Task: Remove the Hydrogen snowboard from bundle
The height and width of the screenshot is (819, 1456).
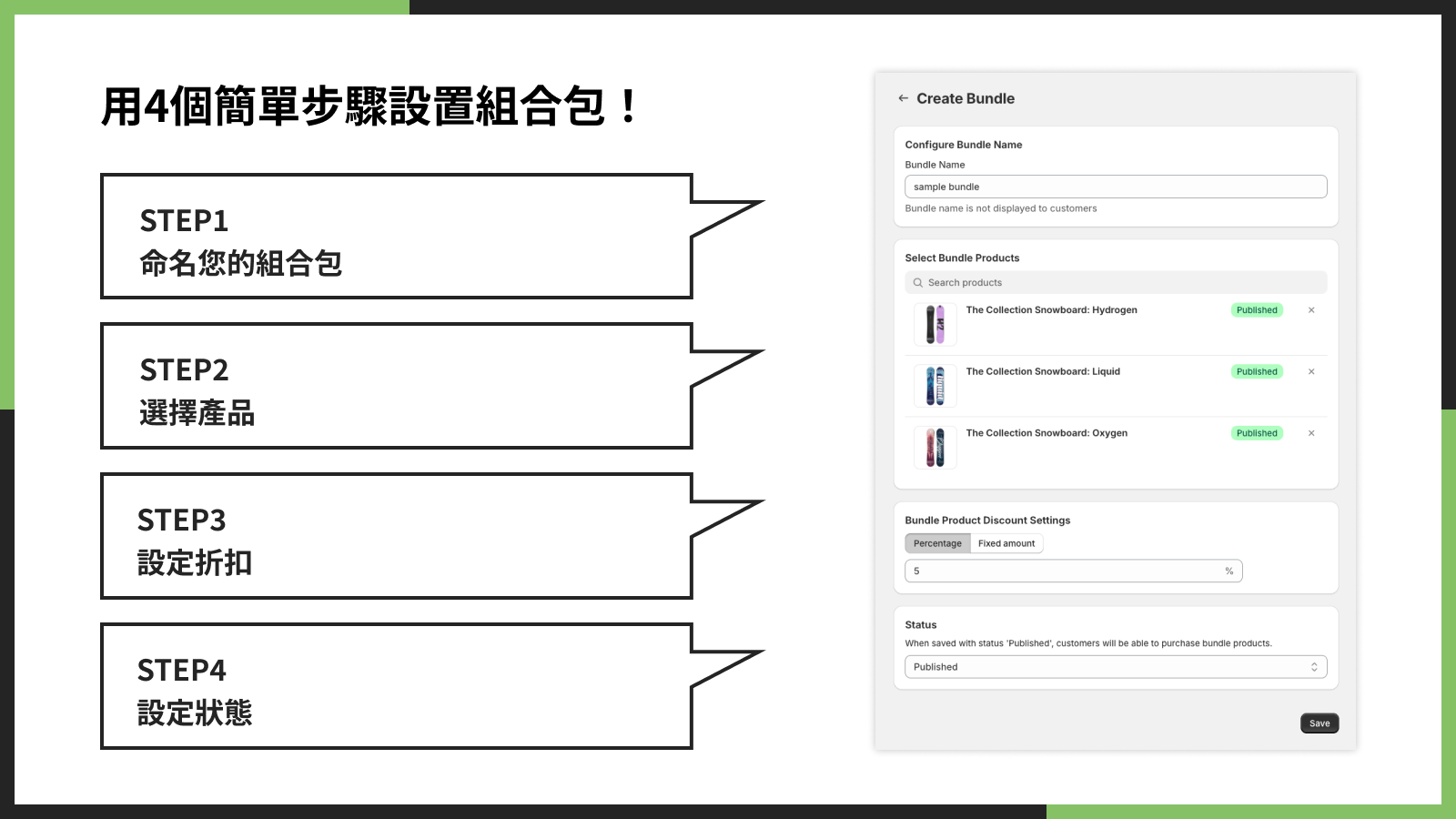Action: [x=1311, y=310]
